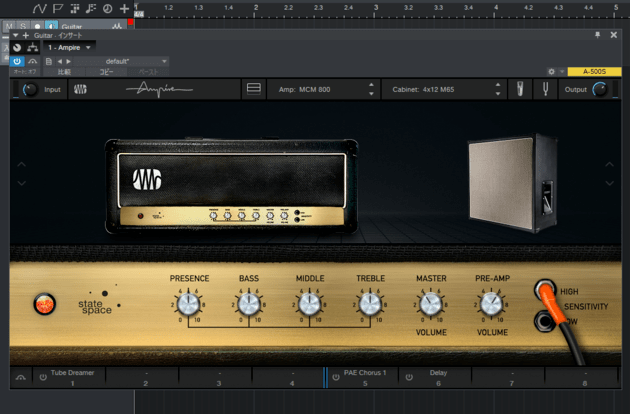Click the PreSonus logo icon

80,89
